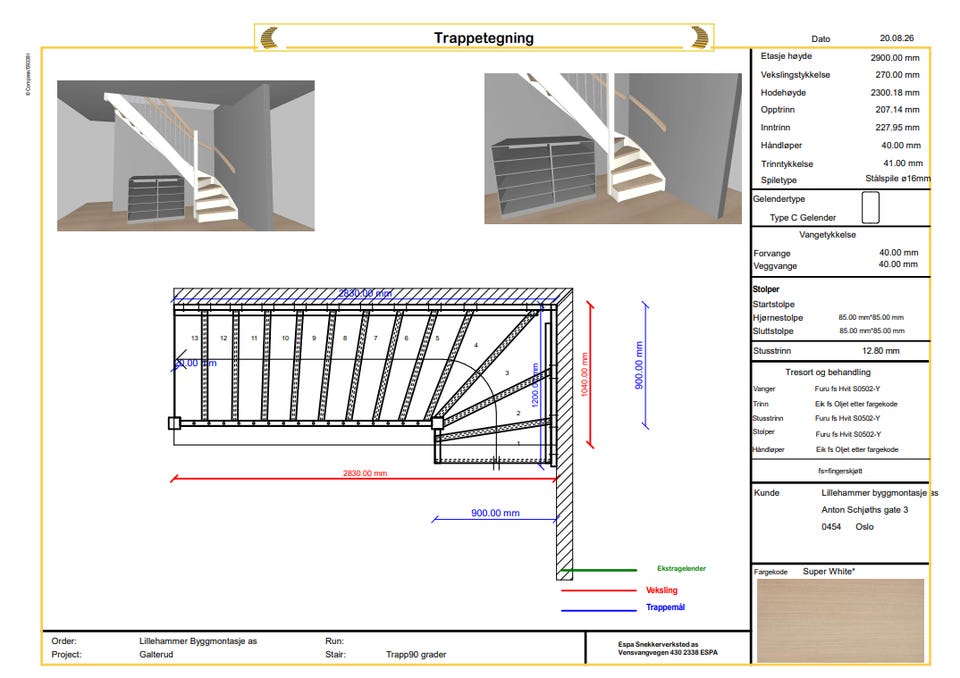Viewport: 960px width, 678px height.
Task: Click the spiral staircase icon right of Trappetegning
Action: (x=700, y=37)
